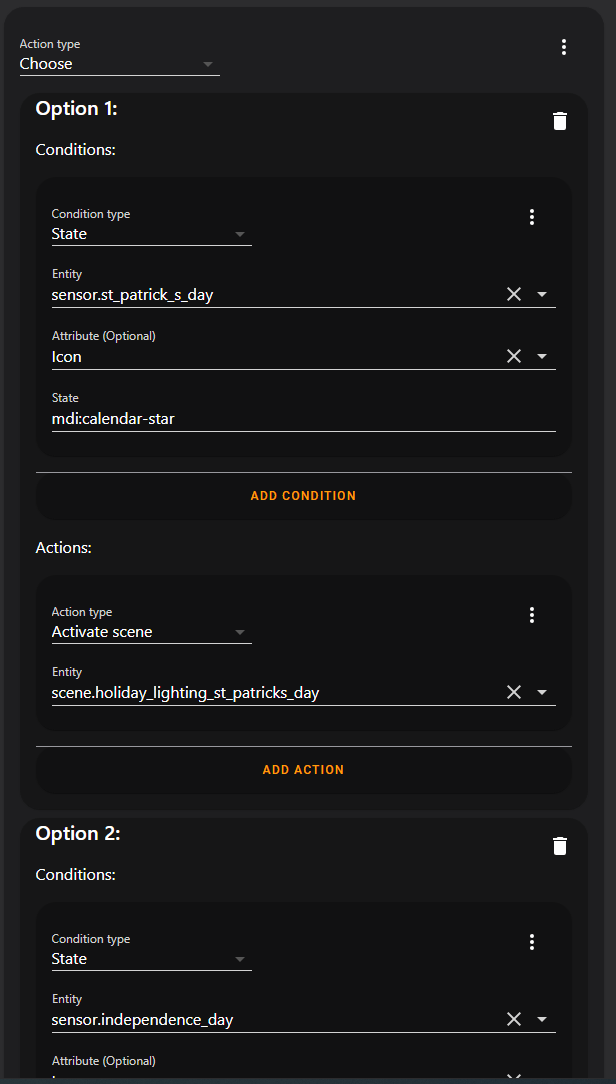Open the top-level Choose action overflow menu
The width and height of the screenshot is (616, 1084).
(x=564, y=47)
